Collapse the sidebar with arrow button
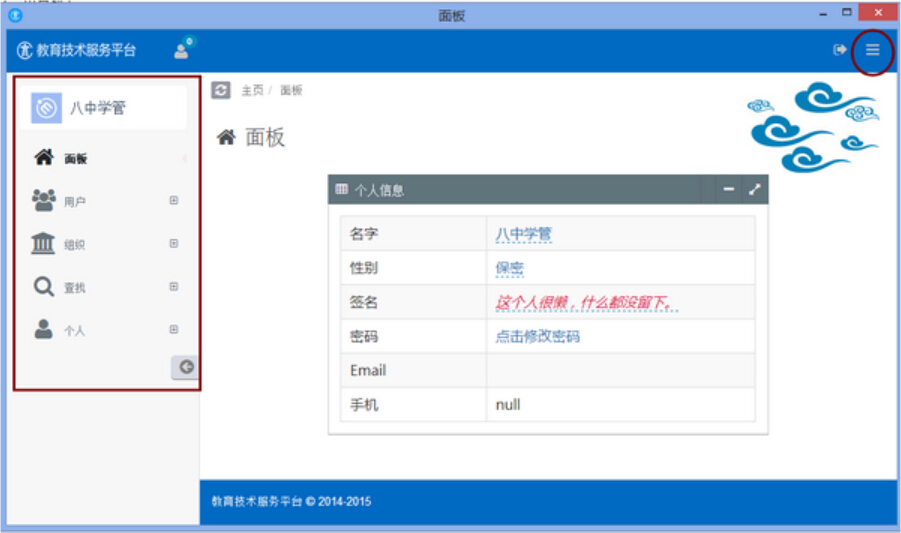 tap(185, 367)
